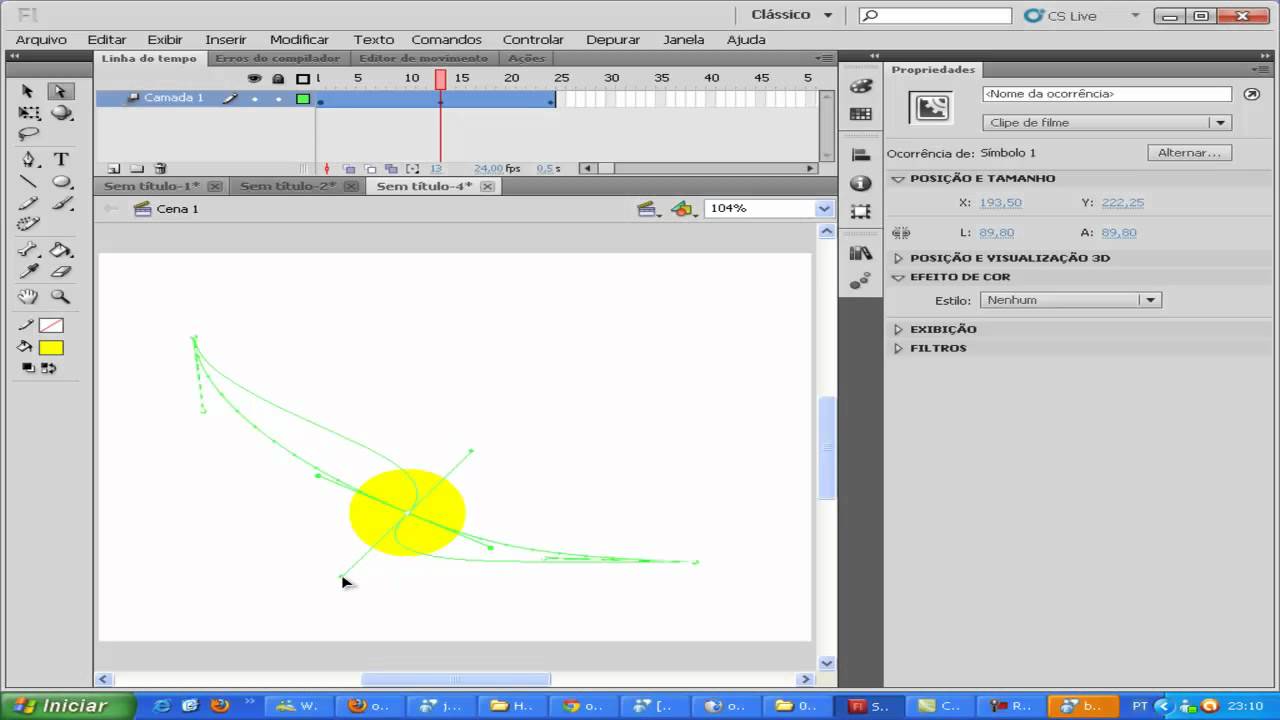The width and height of the screenshot is (1280, 720).
Task: Collapse the POSIÇÃO E TAMANHO section
Action: [898, 179]
